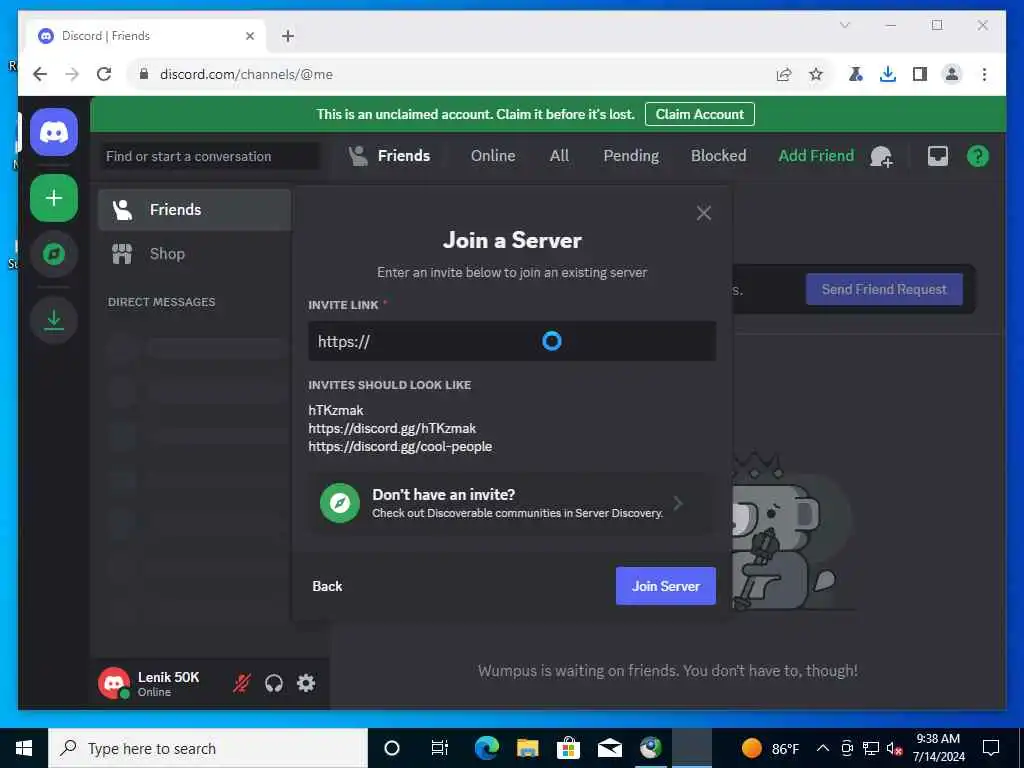Download apps icon in server sidebar
This screenshot has height=768, width=1024.
(54, 320)
